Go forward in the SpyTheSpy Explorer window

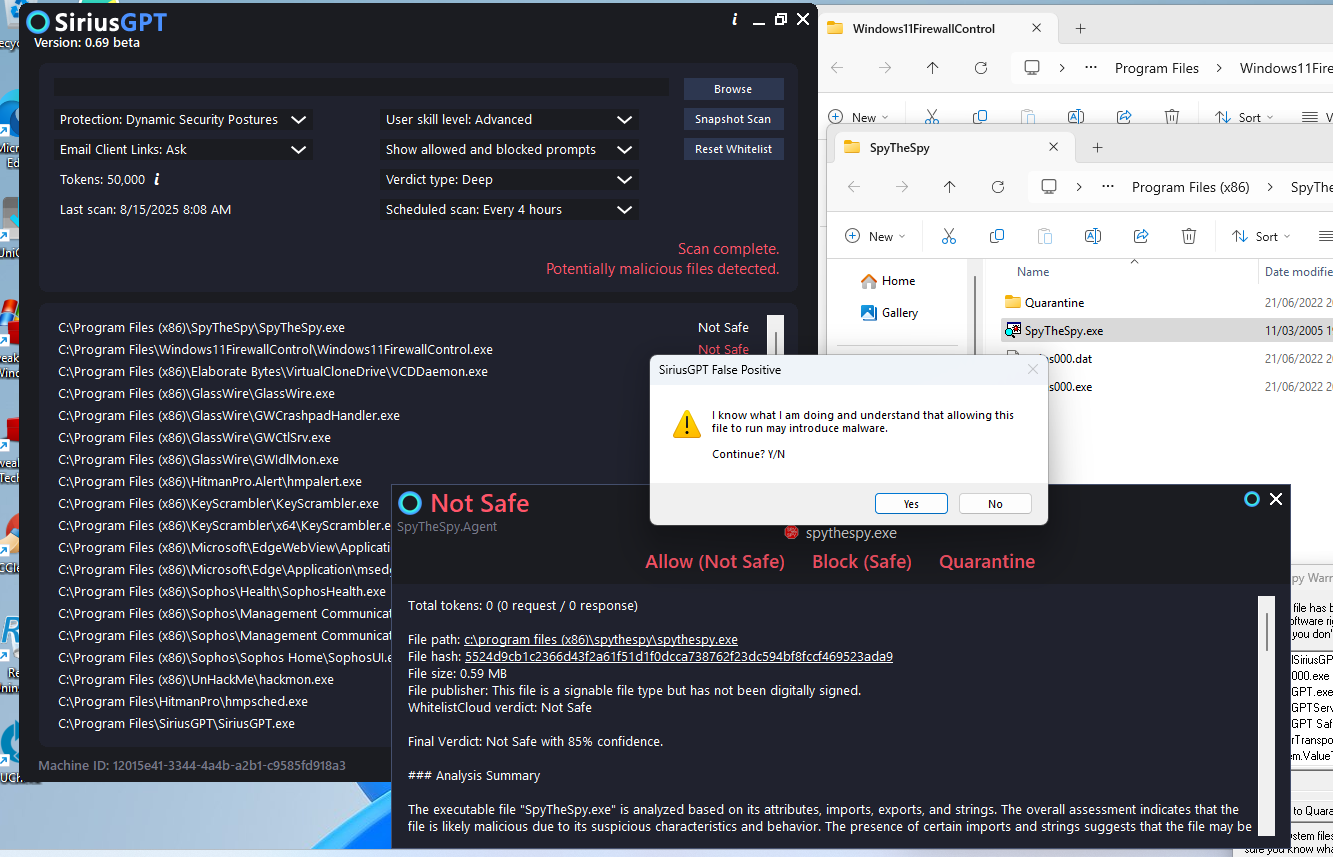coord(902,187)
